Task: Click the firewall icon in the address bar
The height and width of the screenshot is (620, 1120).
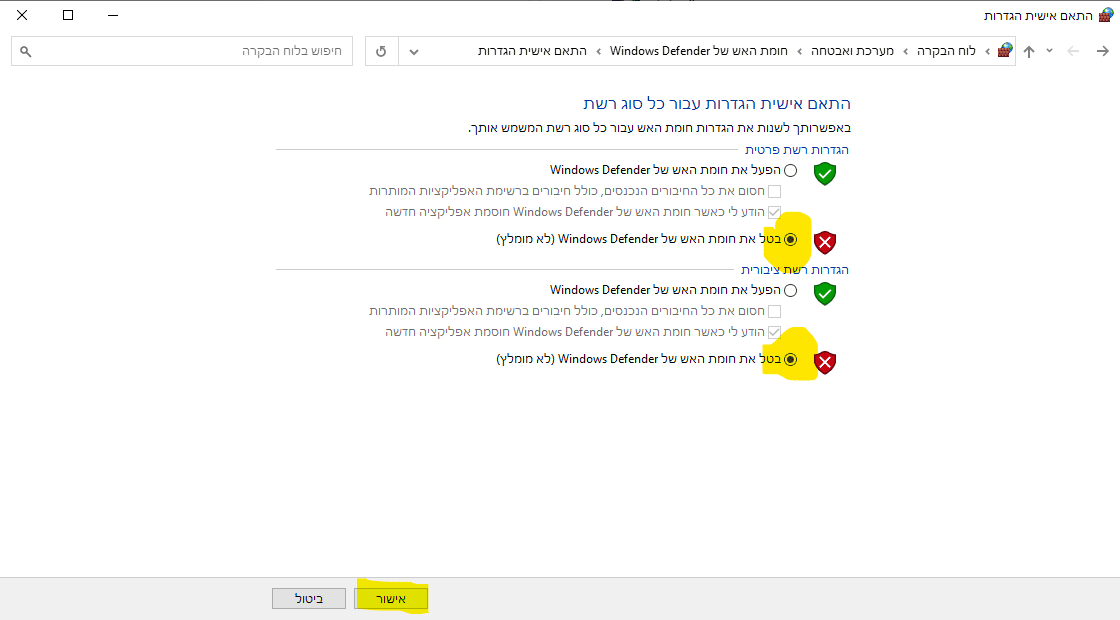Action: point(1005,51)
